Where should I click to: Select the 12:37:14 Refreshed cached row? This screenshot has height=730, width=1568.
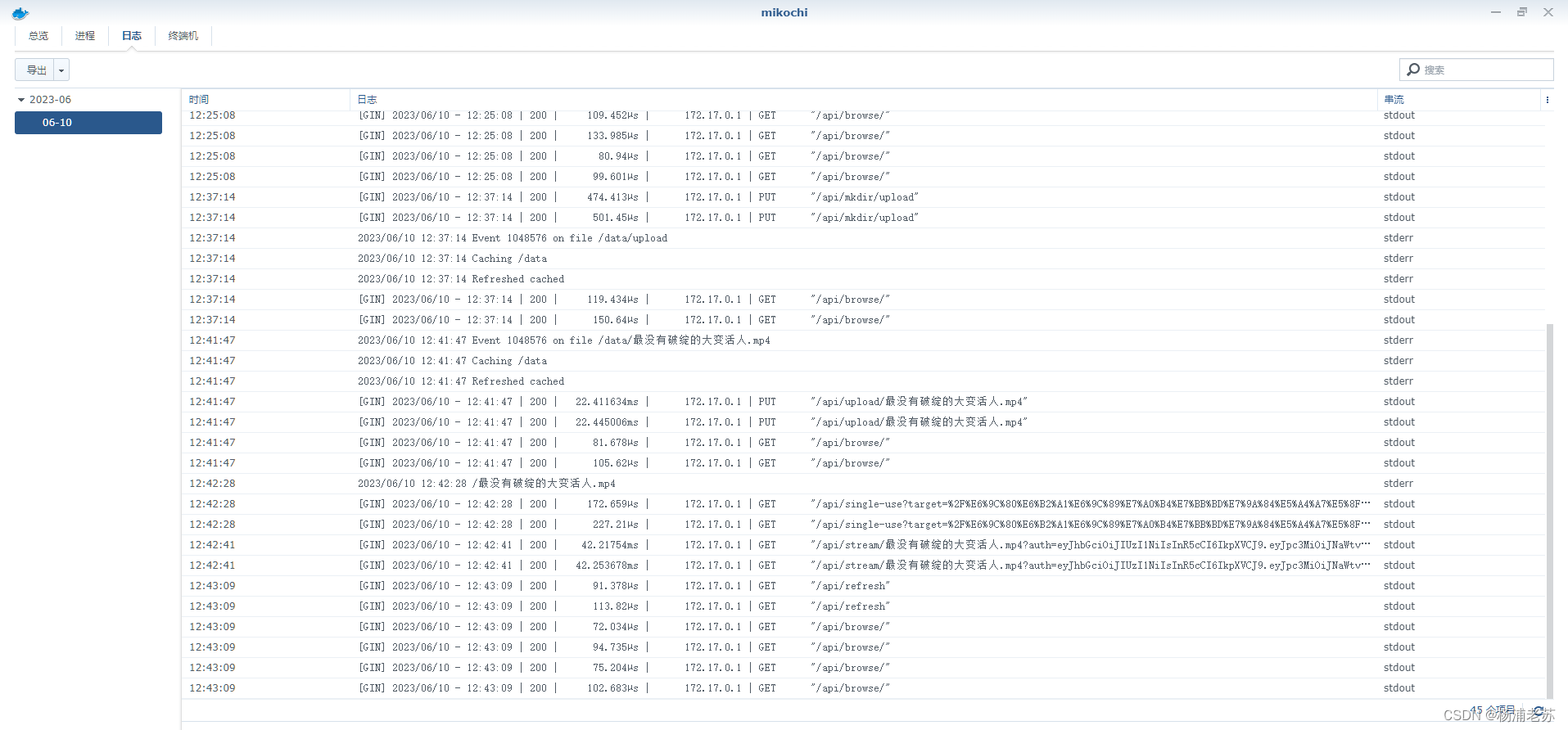pyautogui.click(x=863, y=279)
